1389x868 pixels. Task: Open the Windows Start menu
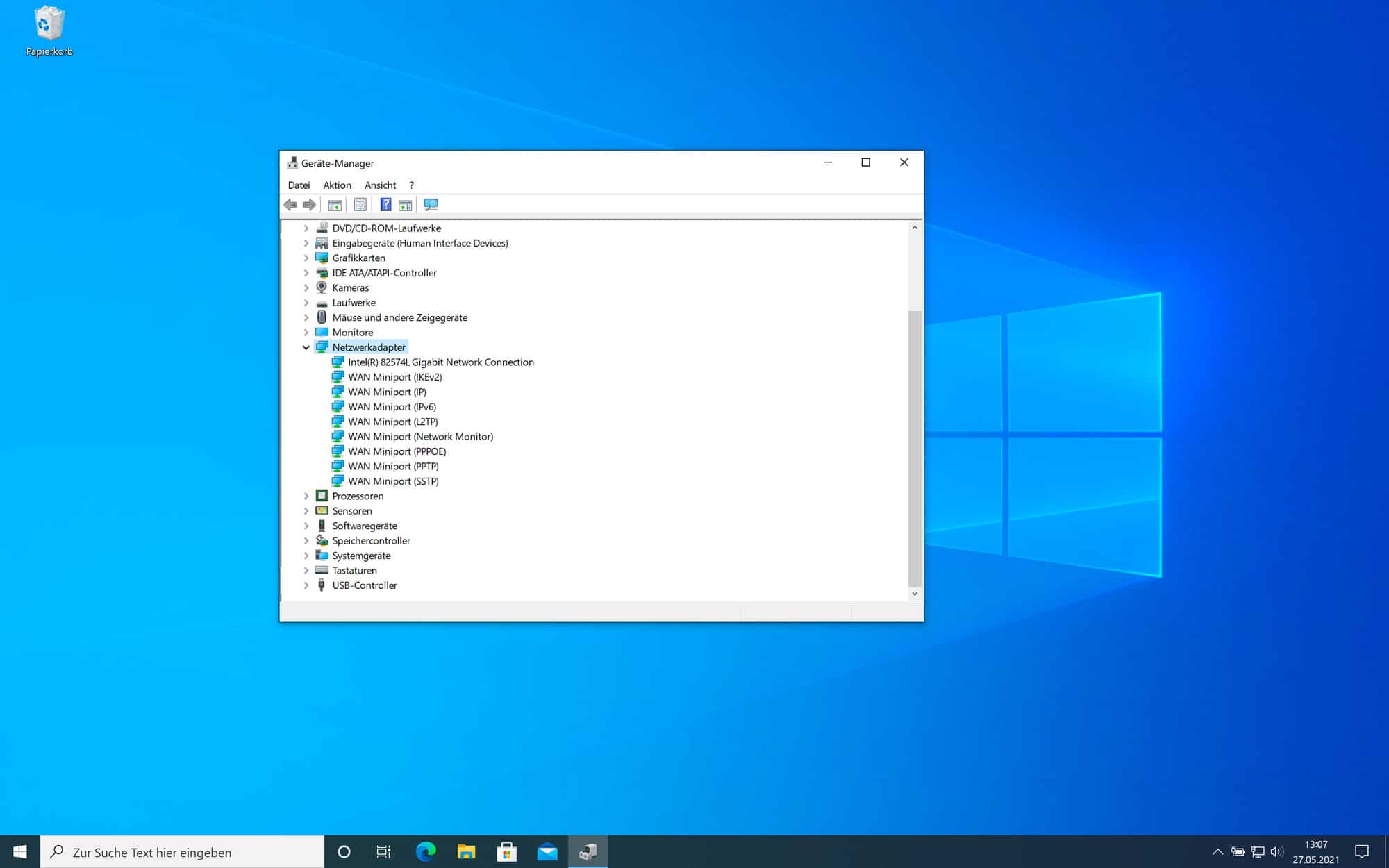(x=20, y=851)
